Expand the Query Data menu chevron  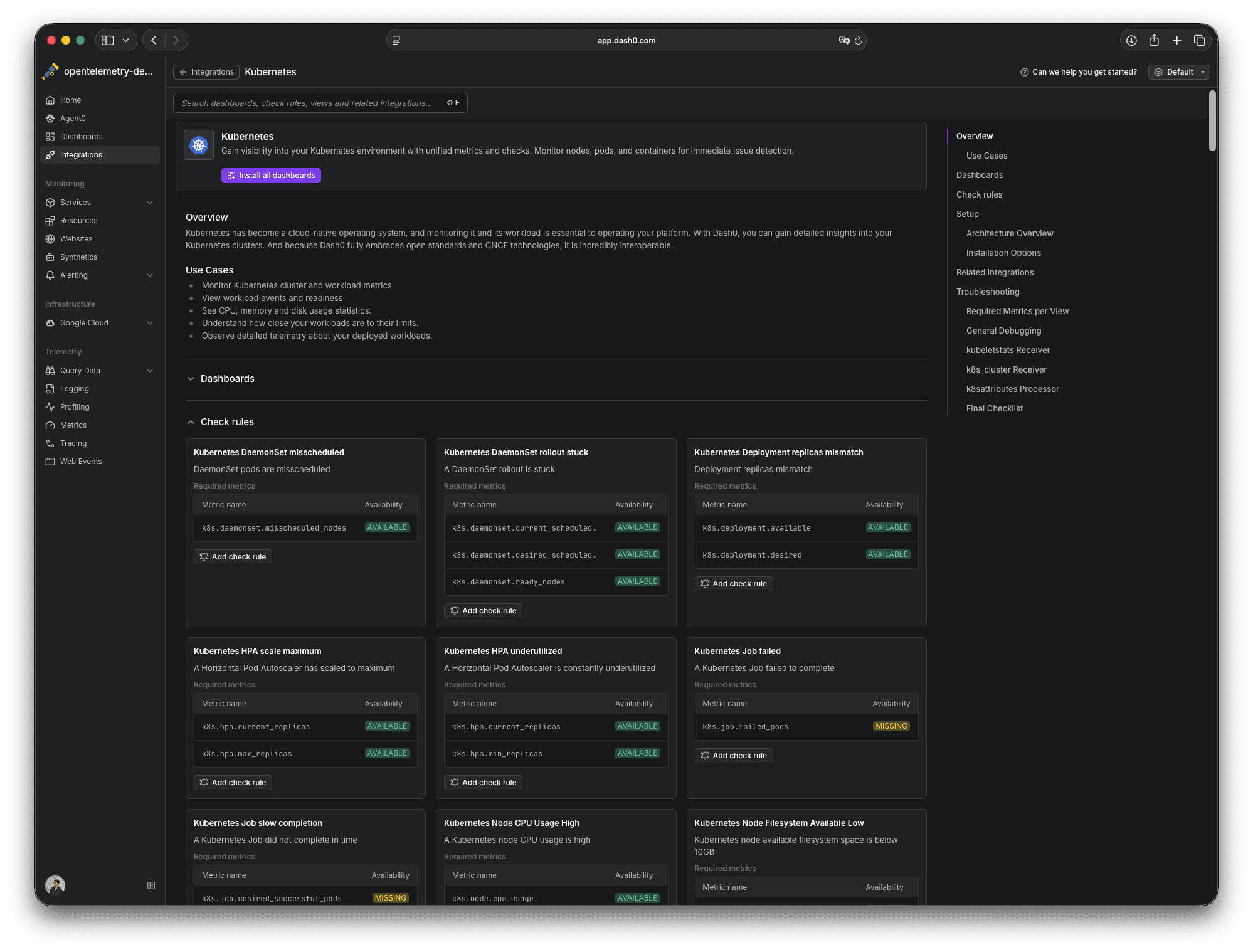coord(150,371)
